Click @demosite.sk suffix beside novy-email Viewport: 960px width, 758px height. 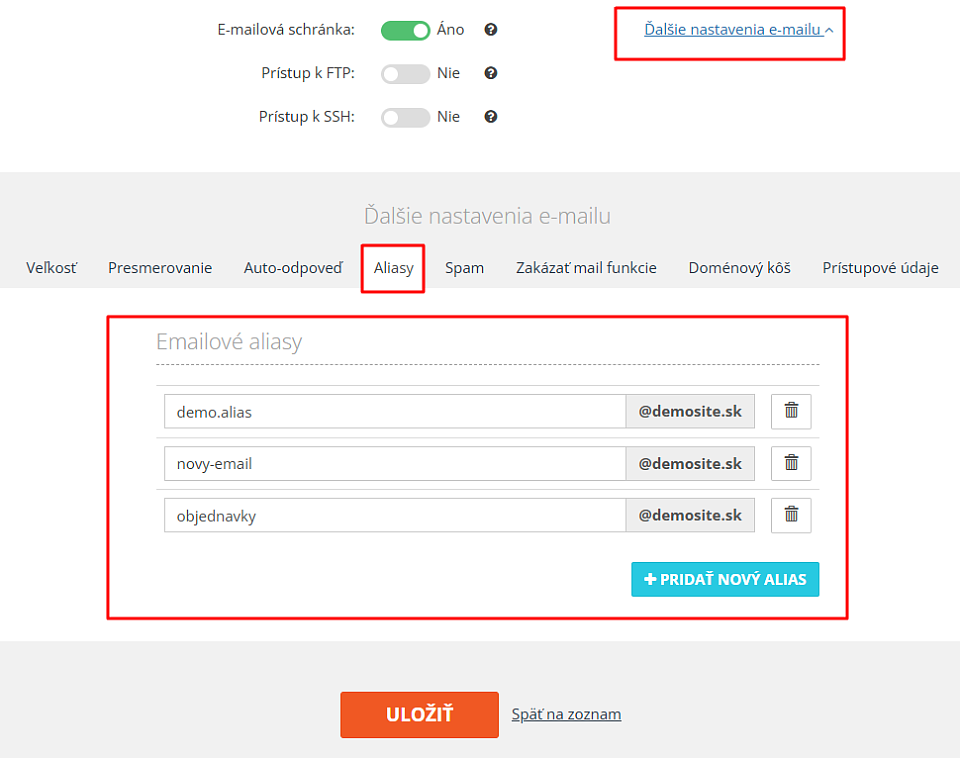pyautogui.click(x=690, y=463)
